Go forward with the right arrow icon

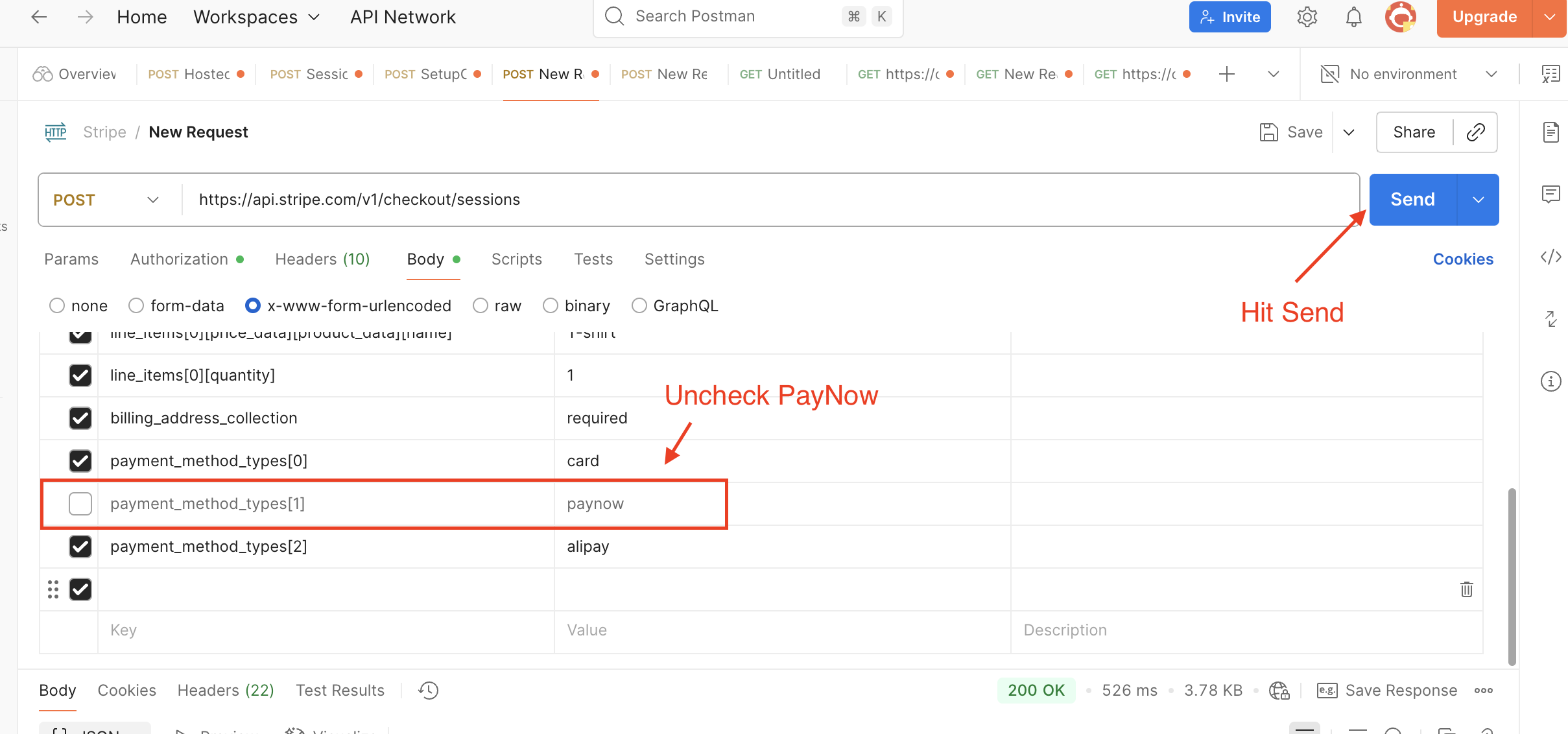[x=86, y=17]
